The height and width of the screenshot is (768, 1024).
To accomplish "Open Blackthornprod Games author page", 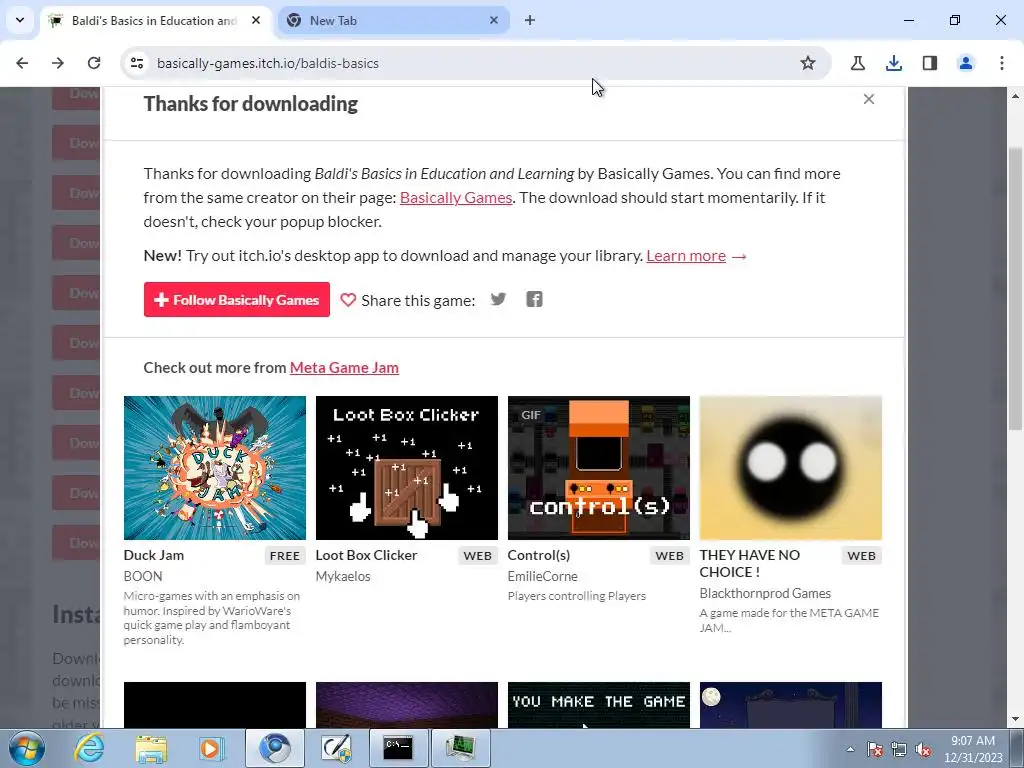I will pos(765,594).
